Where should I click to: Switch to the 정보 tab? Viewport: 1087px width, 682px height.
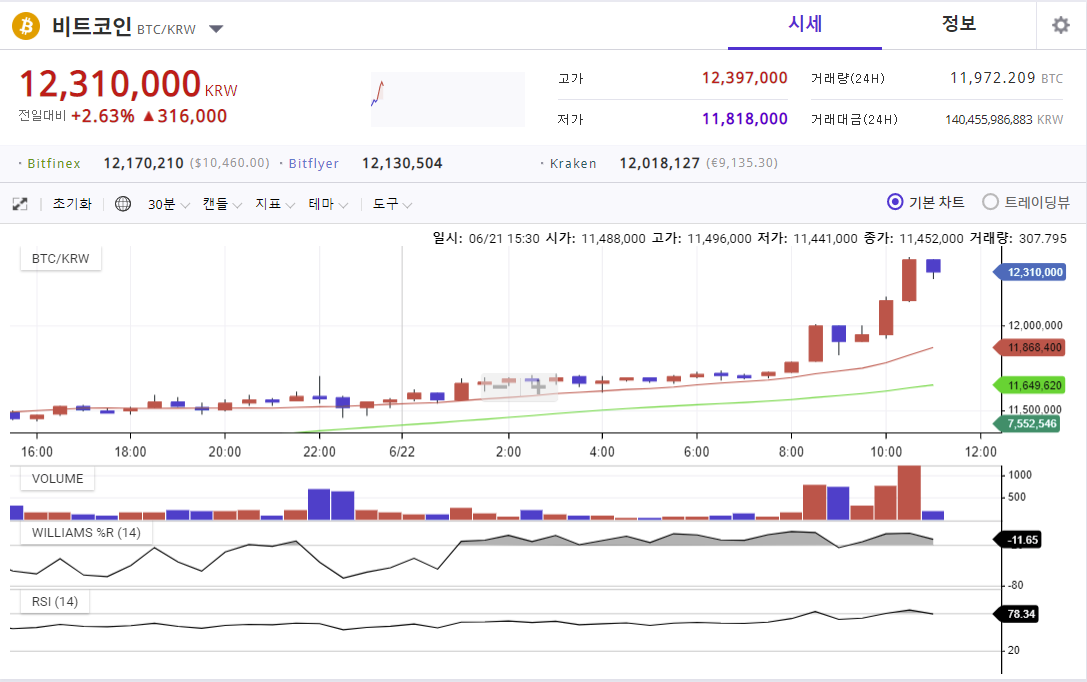(959, 24)
